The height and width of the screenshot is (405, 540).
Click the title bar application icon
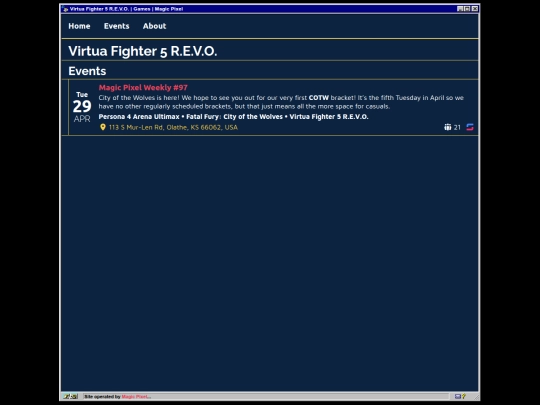point(65,9)
